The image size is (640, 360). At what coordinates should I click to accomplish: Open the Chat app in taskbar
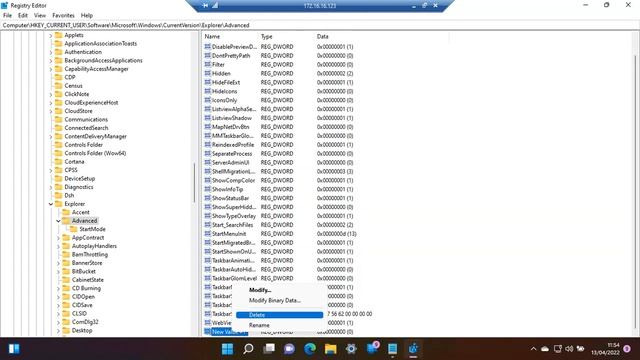point(289,349)
